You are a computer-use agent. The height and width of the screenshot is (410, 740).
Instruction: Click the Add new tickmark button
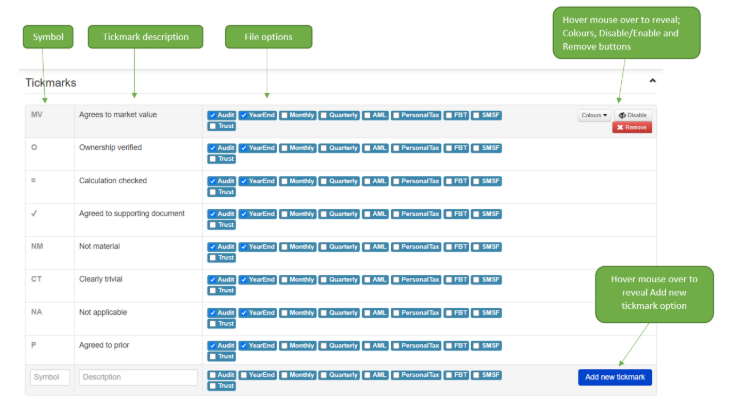point(614,377)
